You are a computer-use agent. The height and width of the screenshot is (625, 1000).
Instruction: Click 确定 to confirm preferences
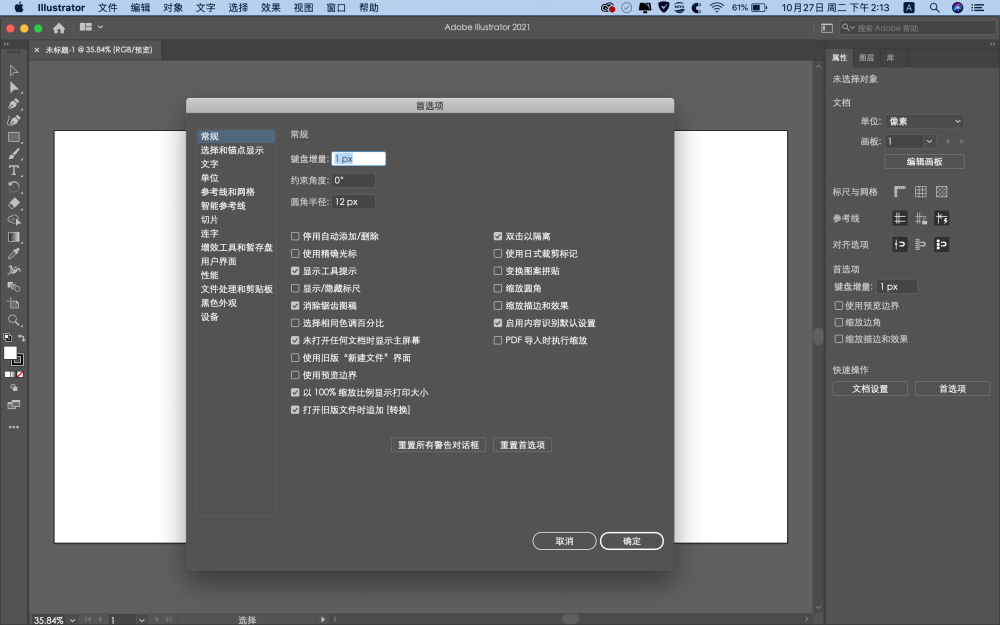[632, 541]
